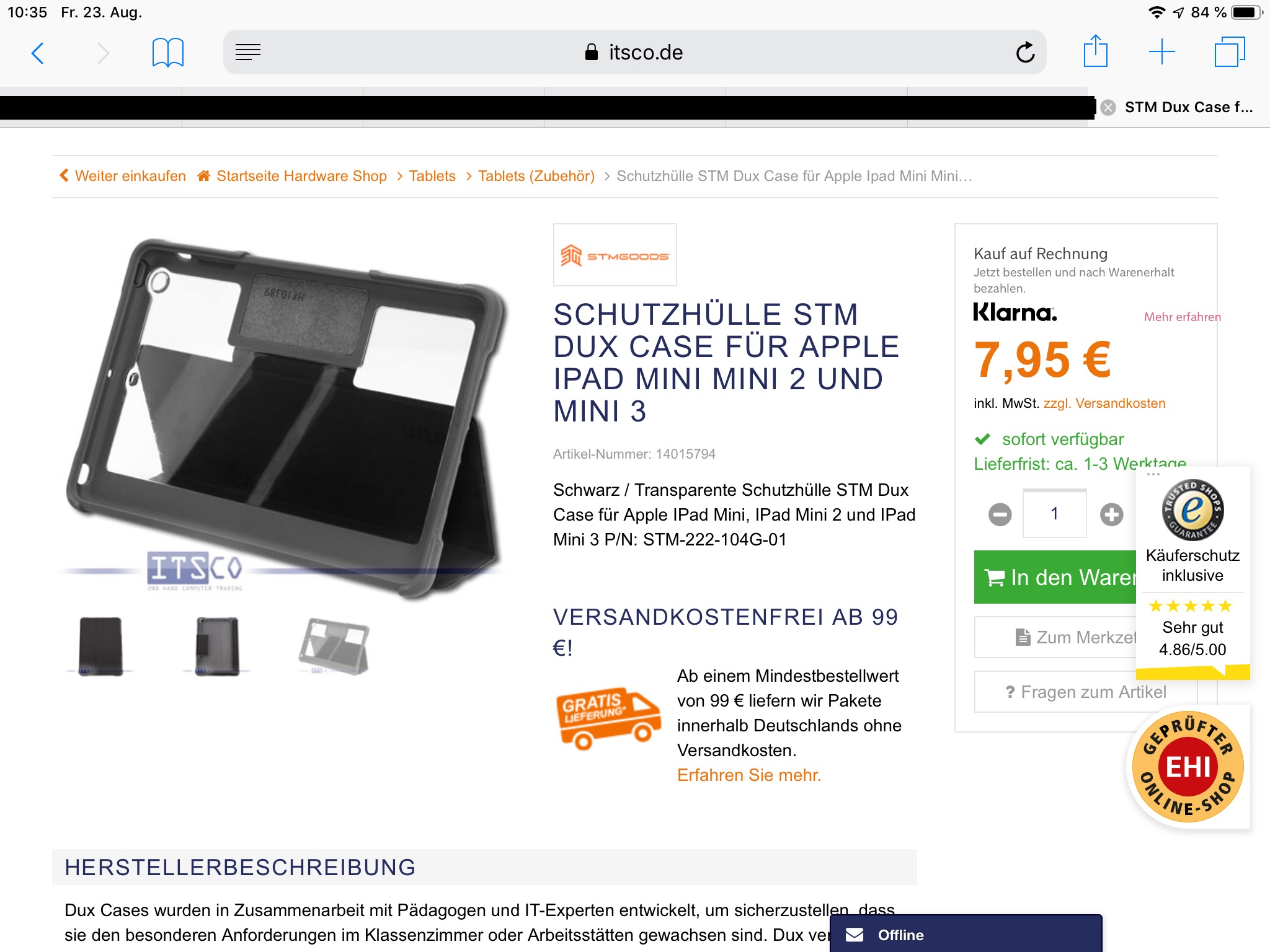Go to Tablets (Zubehör) breadcrumb
Viewport: 1270px width, 952px height.
pyautogui.click(x=536, y=176)
